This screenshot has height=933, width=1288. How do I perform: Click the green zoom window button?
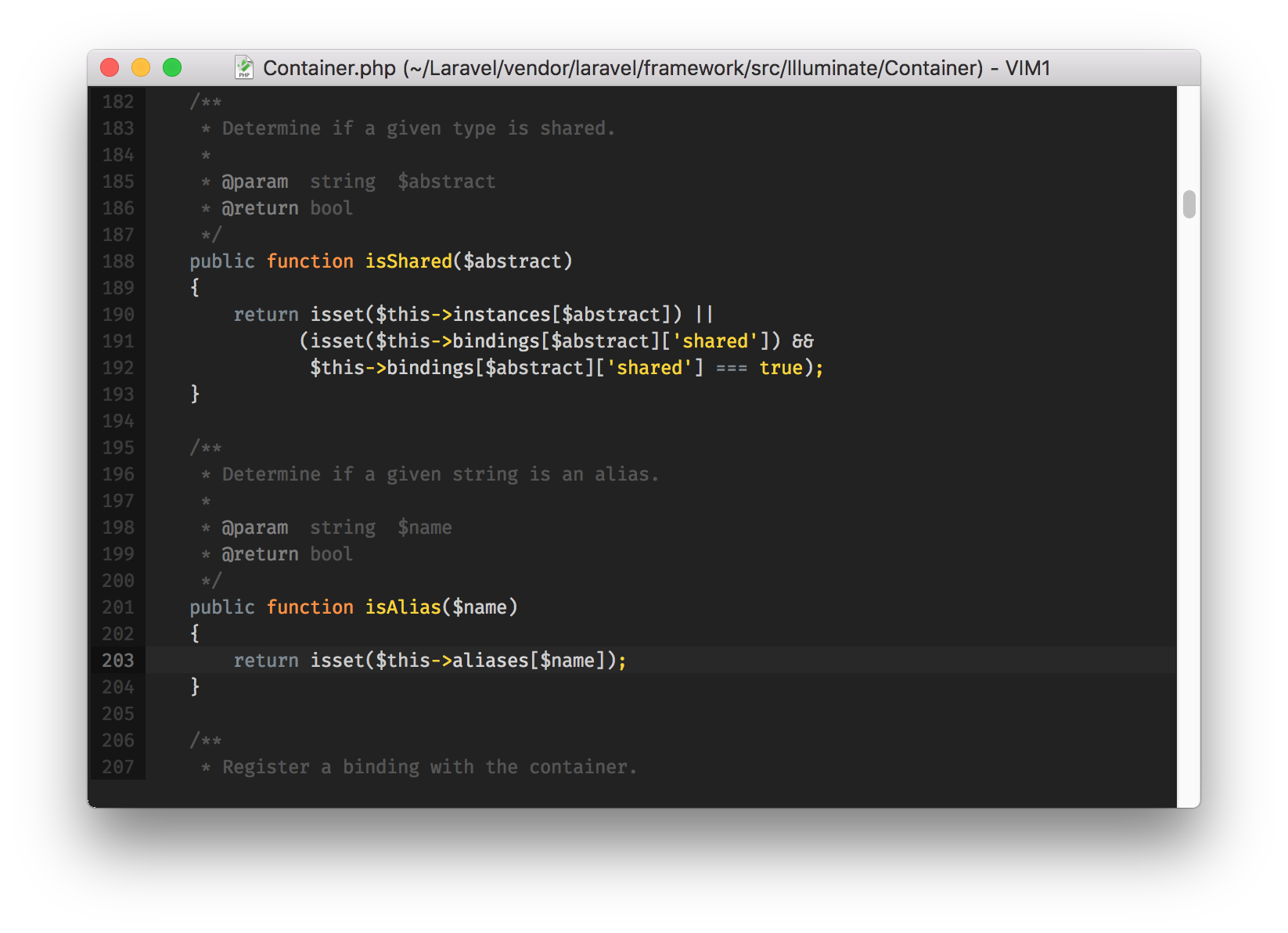coord(172,68)
